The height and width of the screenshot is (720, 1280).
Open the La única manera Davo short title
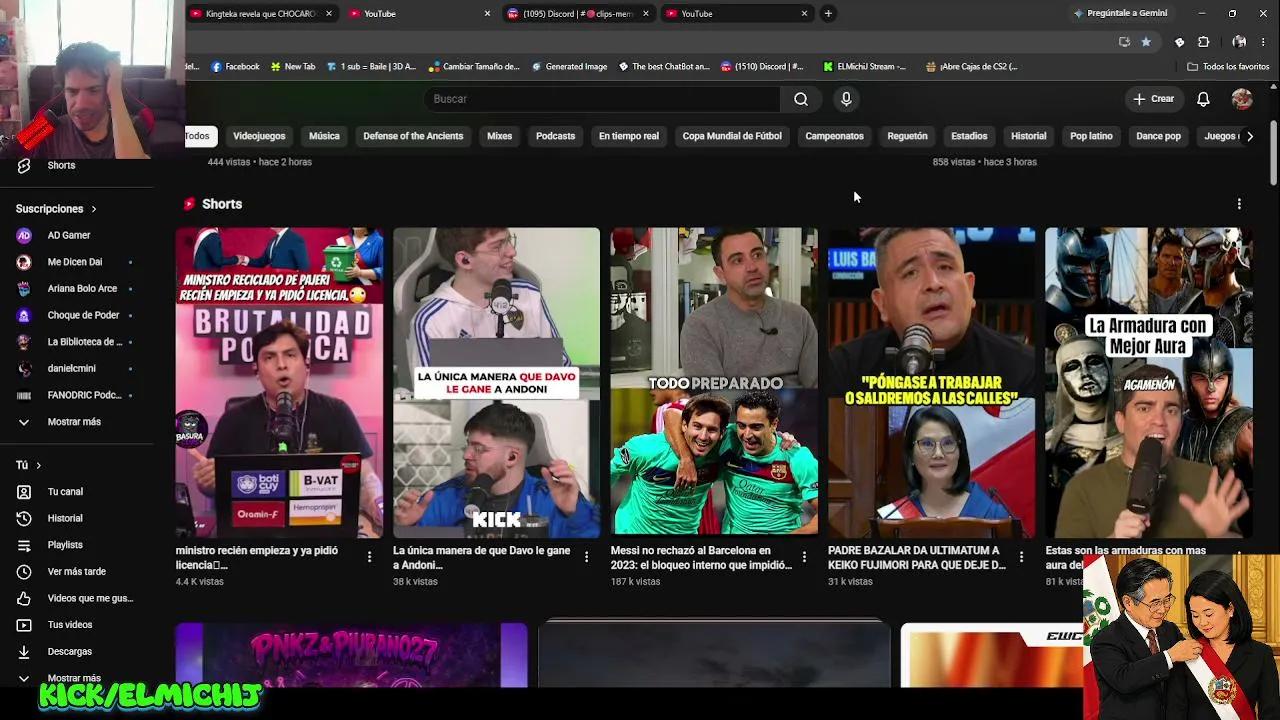pyautogui.click(x=481, y=557)
